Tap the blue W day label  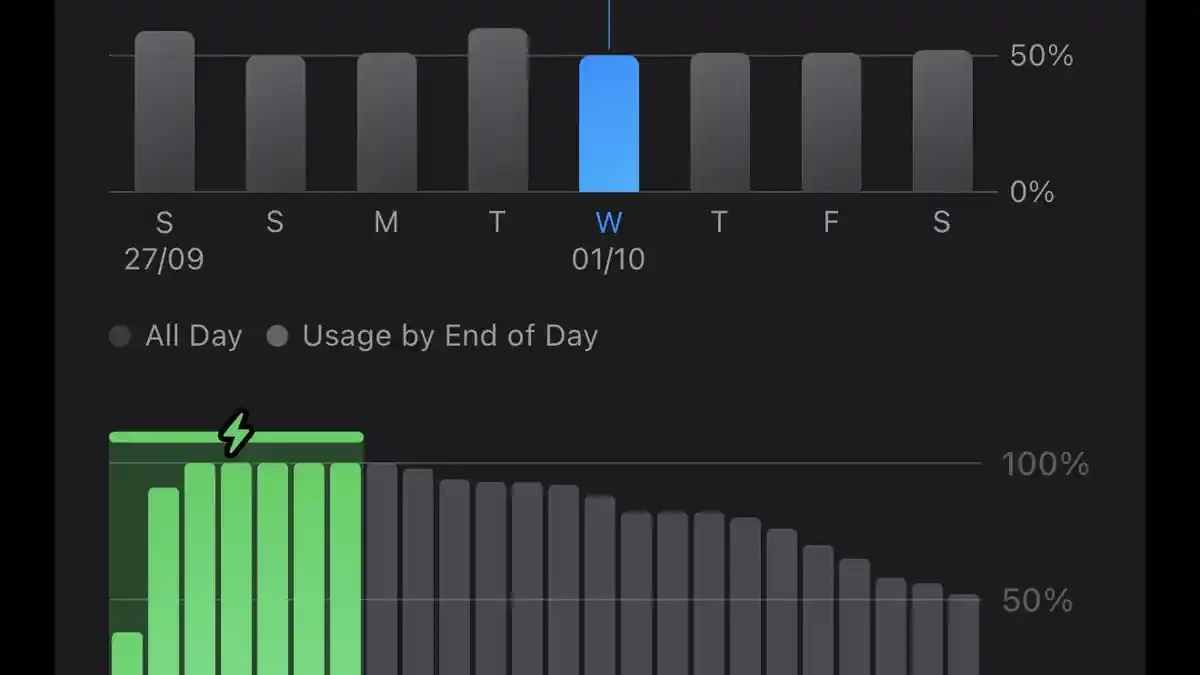(x=608, y=222)
